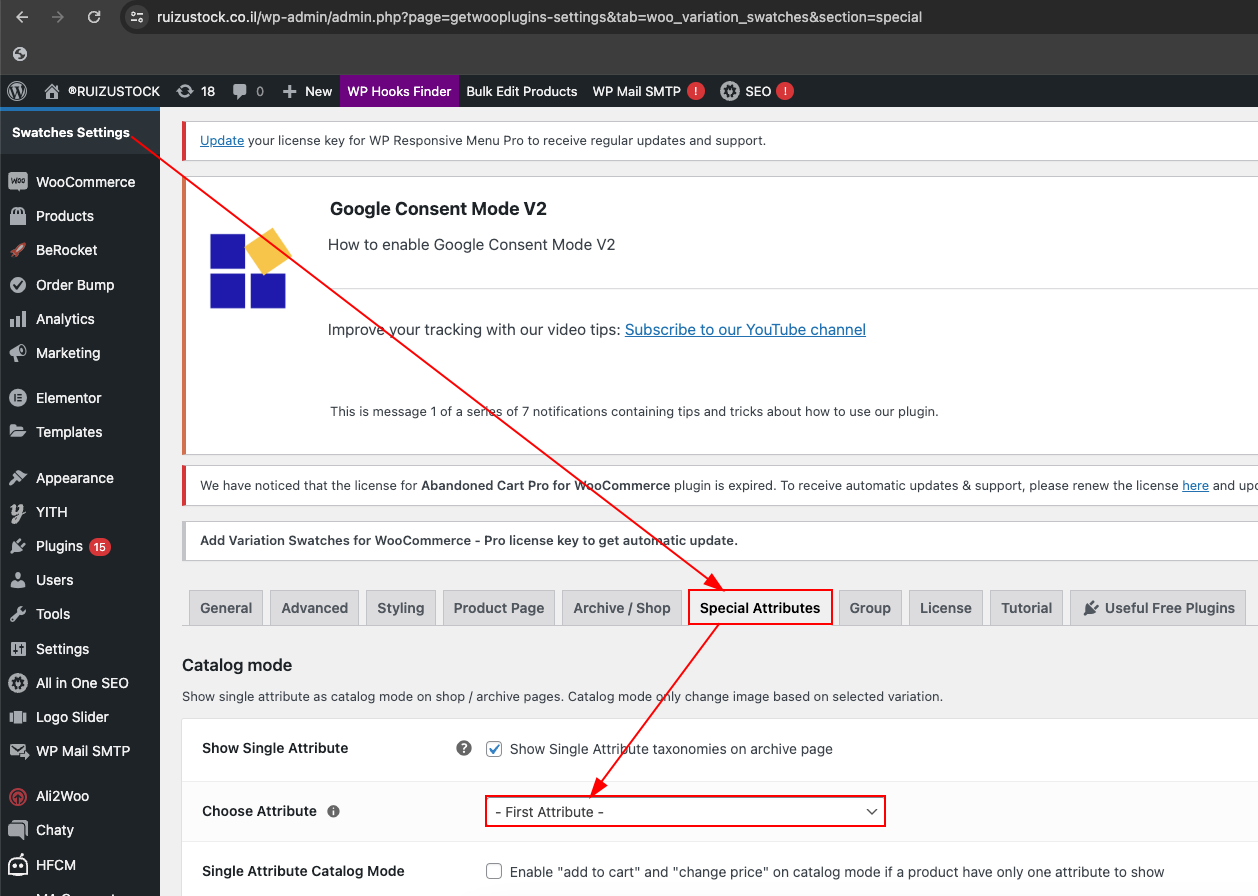This screenshot has height=896, width=1258.
Task: Enable the Single Attribute Catalog Mode checkbox
Action: click(494, 871)
